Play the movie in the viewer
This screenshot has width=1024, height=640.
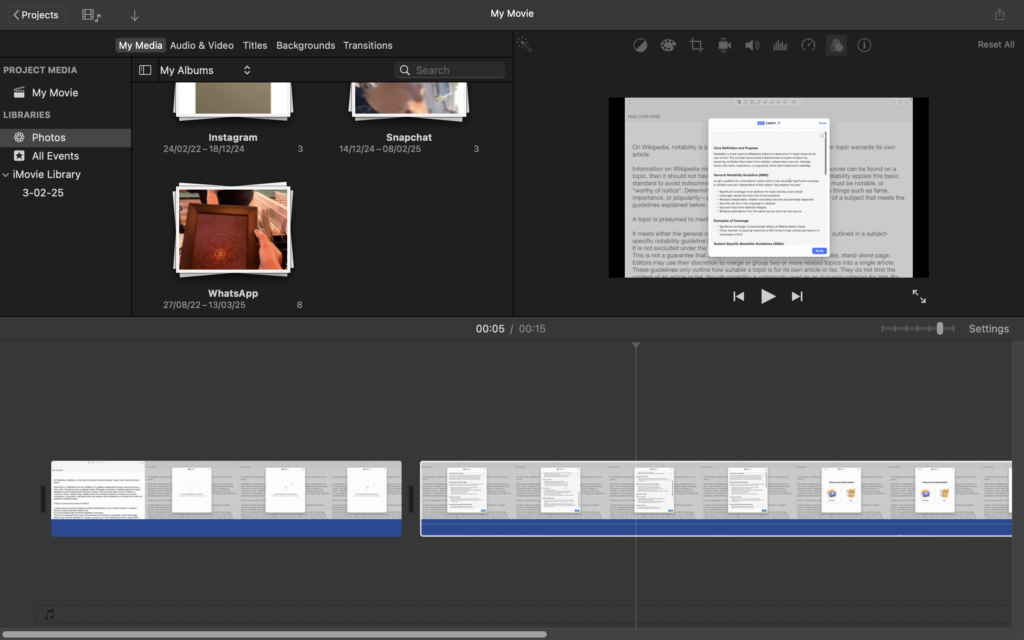point(768,296)
